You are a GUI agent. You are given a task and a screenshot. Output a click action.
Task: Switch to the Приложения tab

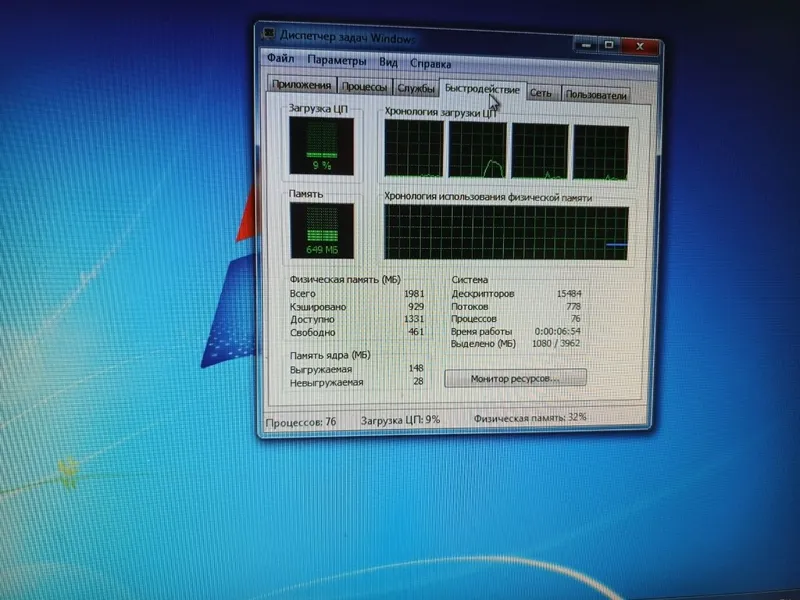point(302,85)
